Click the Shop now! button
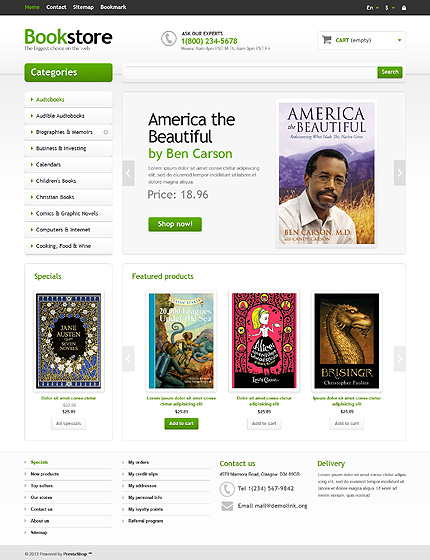This screenshot has height=560, width=430. click(x=175, y=224)
